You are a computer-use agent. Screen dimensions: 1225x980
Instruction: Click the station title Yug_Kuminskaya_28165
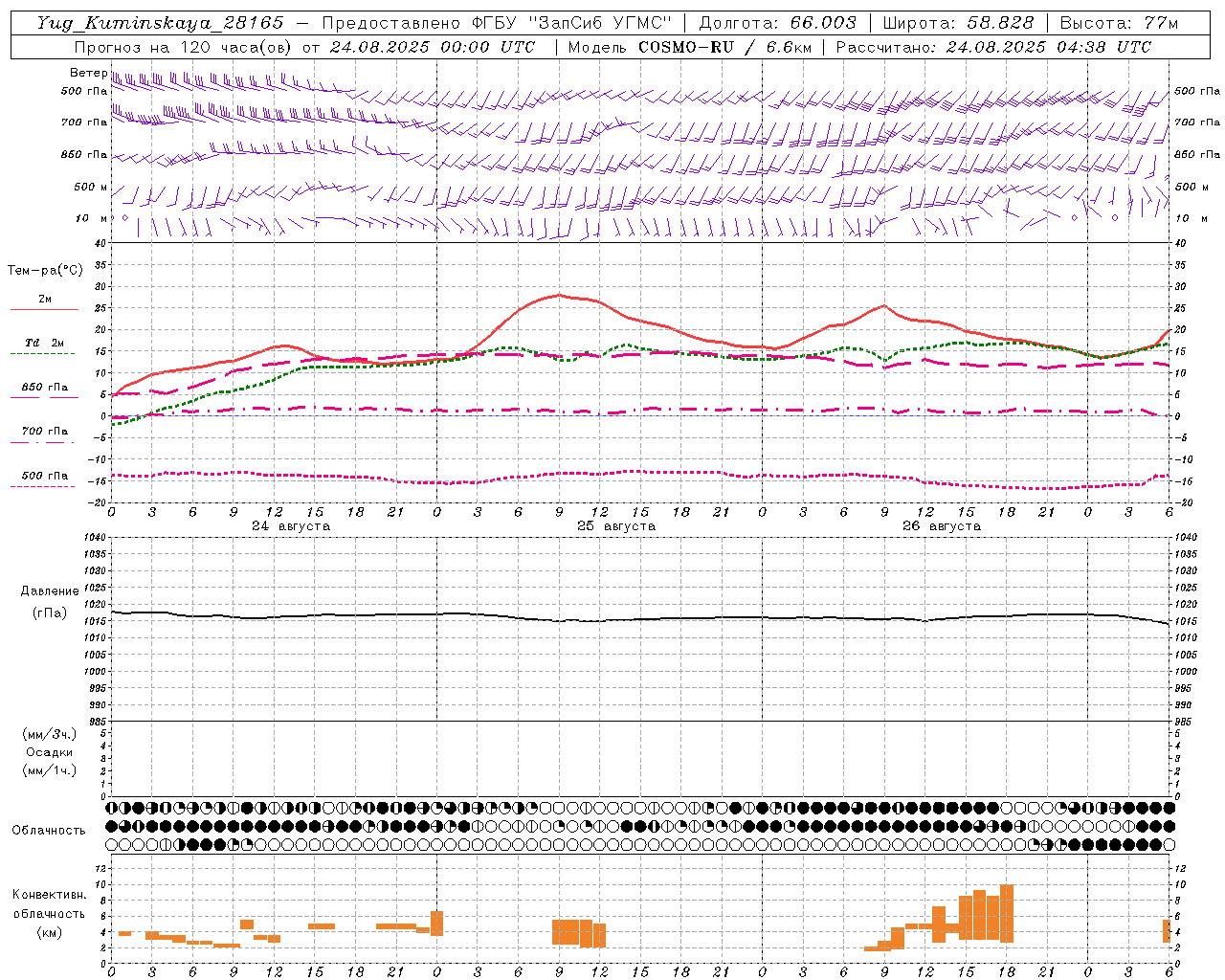(x=161, y=23)
